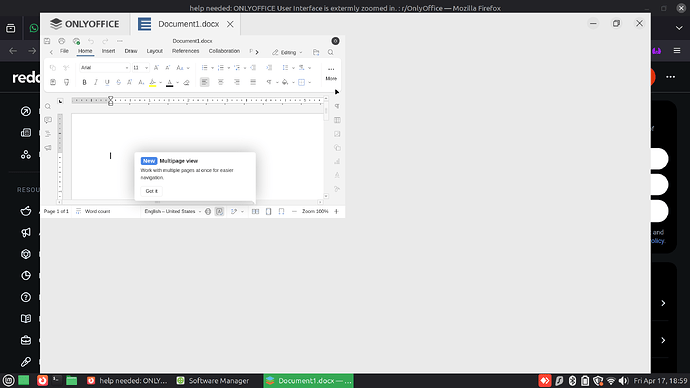
Task: Switch to the References tab
Action: tap(185, 51)
